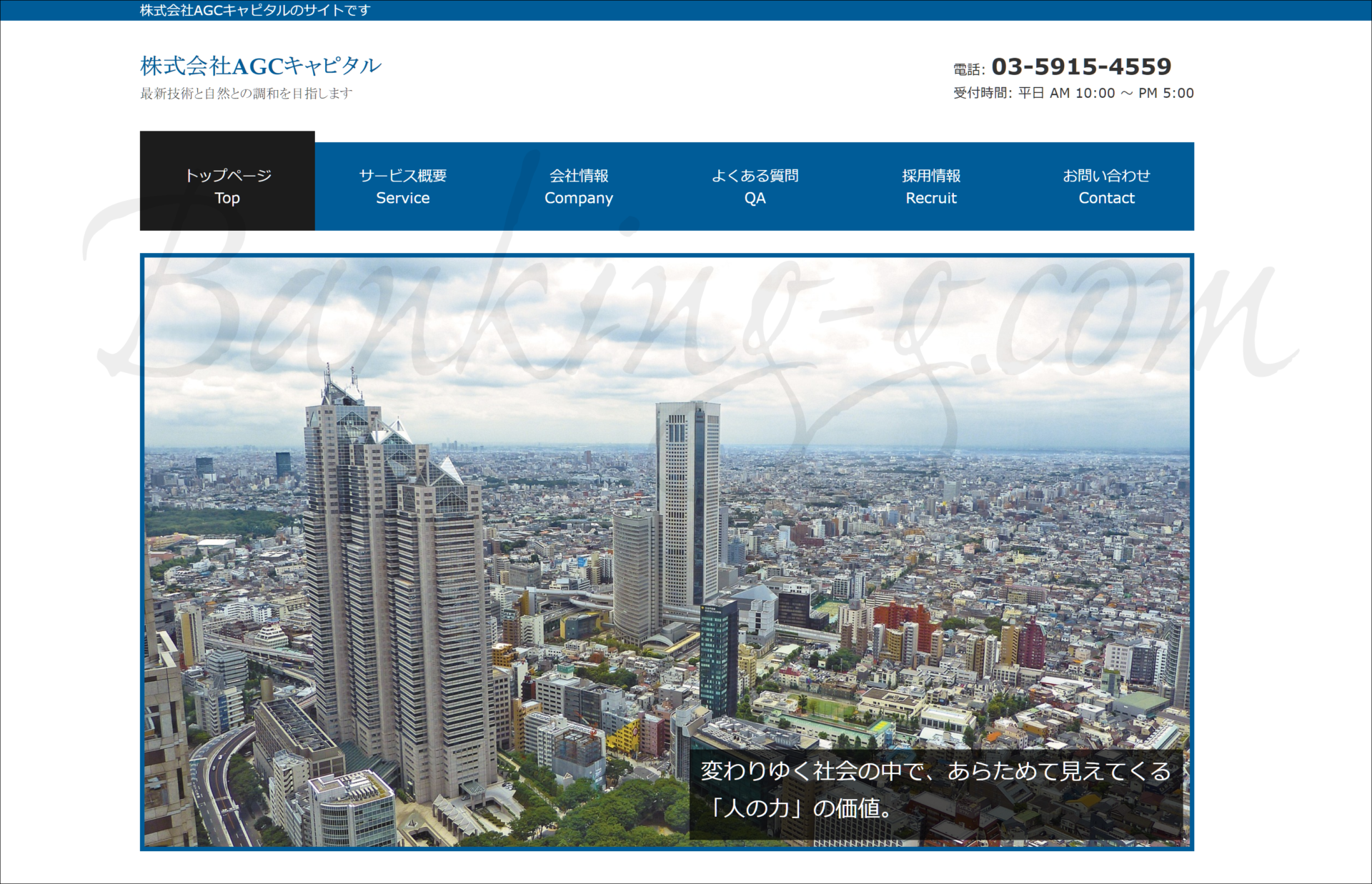The image size is (1372, 884).
Task: Go to 会社情報 Company page
Action: (x=578, y=186)
